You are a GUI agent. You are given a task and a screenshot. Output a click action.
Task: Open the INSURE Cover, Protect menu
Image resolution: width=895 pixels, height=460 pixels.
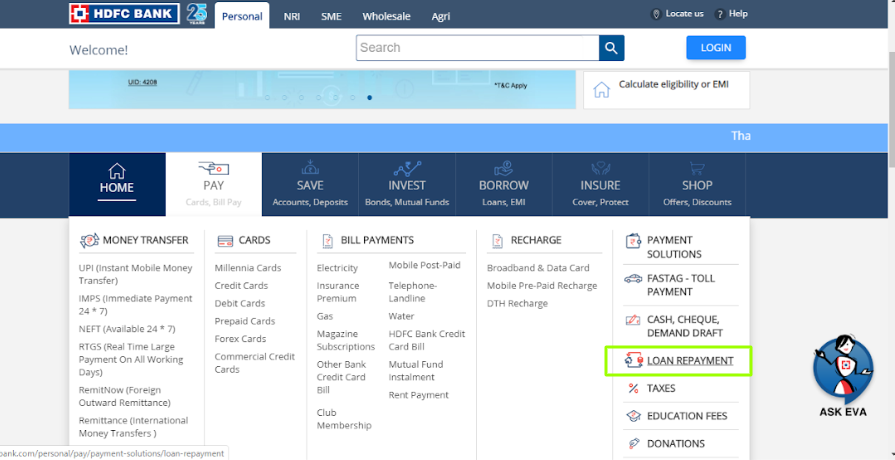click(x=600, y=184)
